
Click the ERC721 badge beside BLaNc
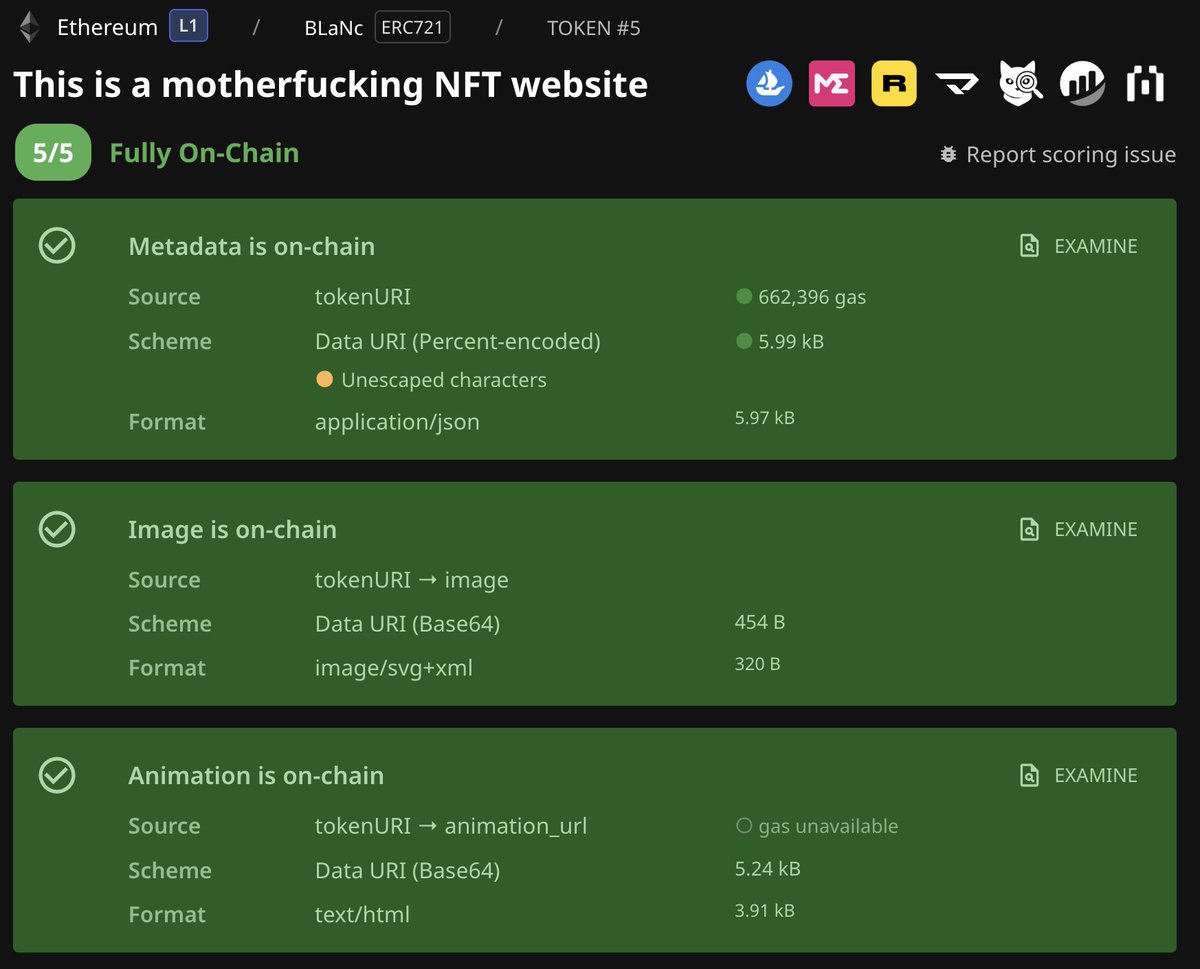tap(413, 27)
